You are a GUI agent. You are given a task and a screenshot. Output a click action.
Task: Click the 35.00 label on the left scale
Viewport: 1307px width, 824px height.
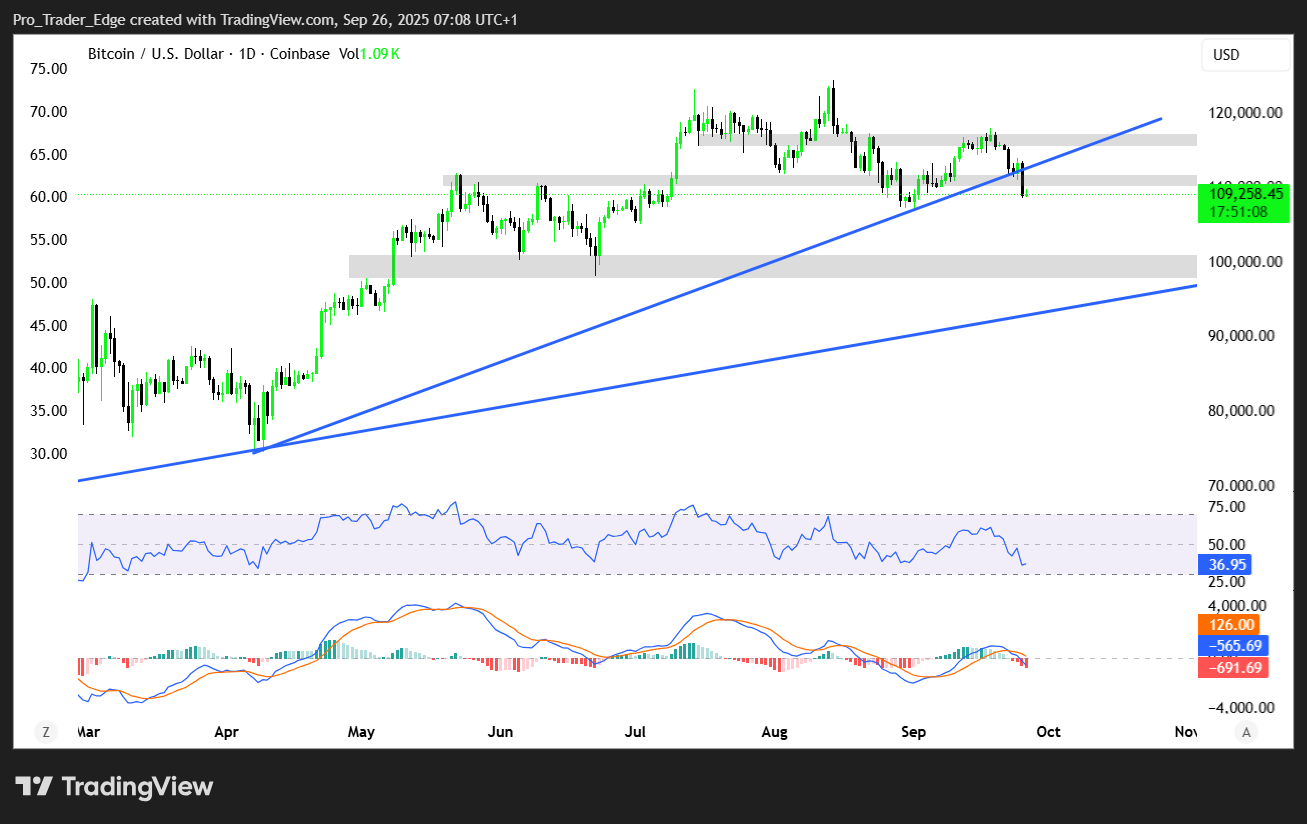(49, 410)
